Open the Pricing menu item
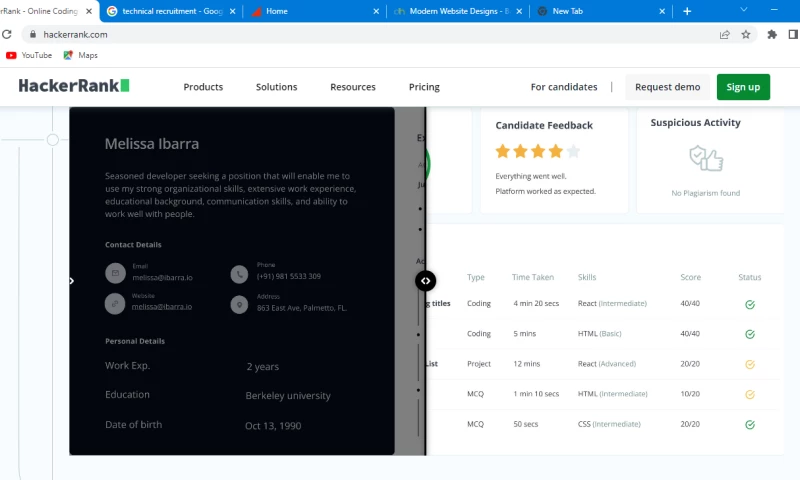This screenshot has width=800, height=480. click(x=424, y=87)
